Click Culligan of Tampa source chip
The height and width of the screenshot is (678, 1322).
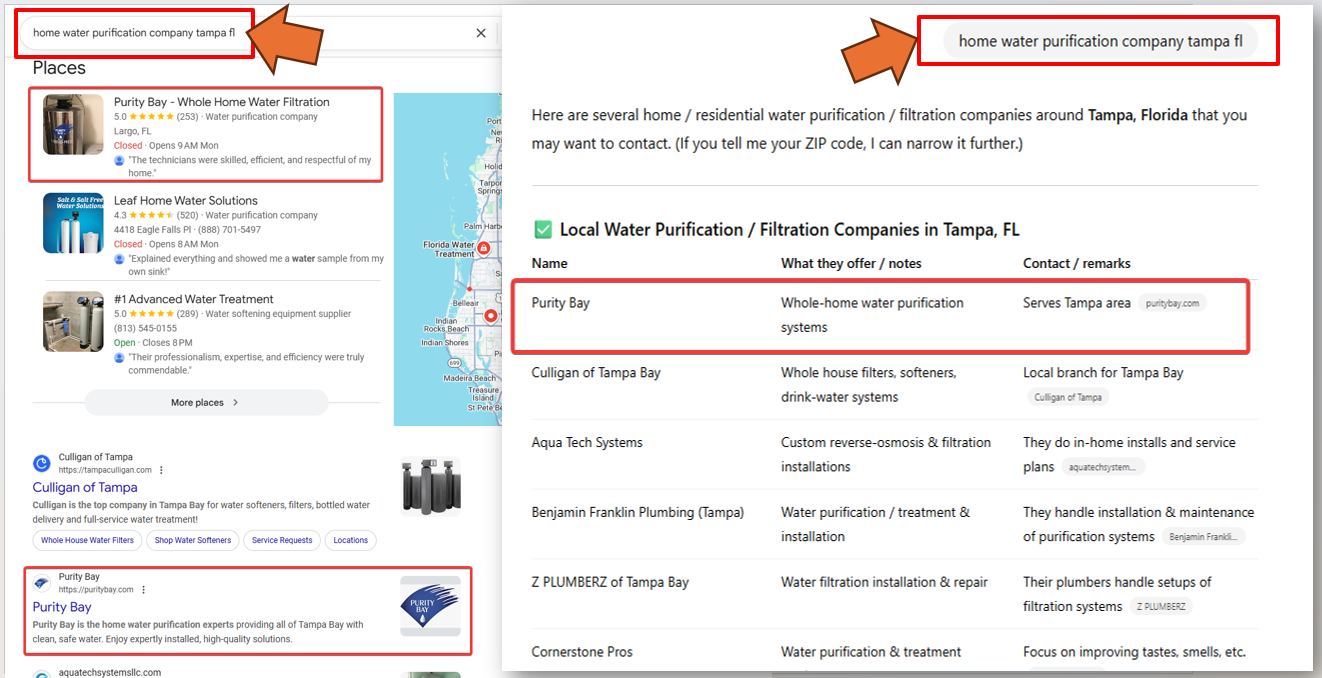1068,397
